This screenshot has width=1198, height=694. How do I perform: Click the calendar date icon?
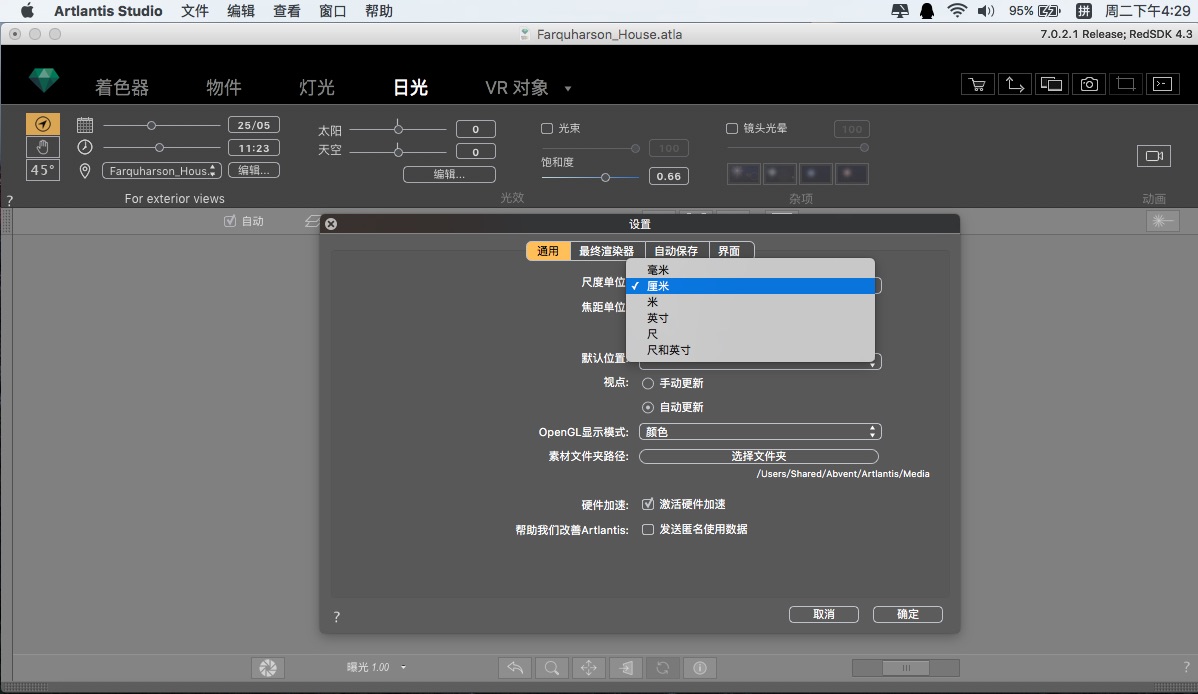(x=85, y=125)
